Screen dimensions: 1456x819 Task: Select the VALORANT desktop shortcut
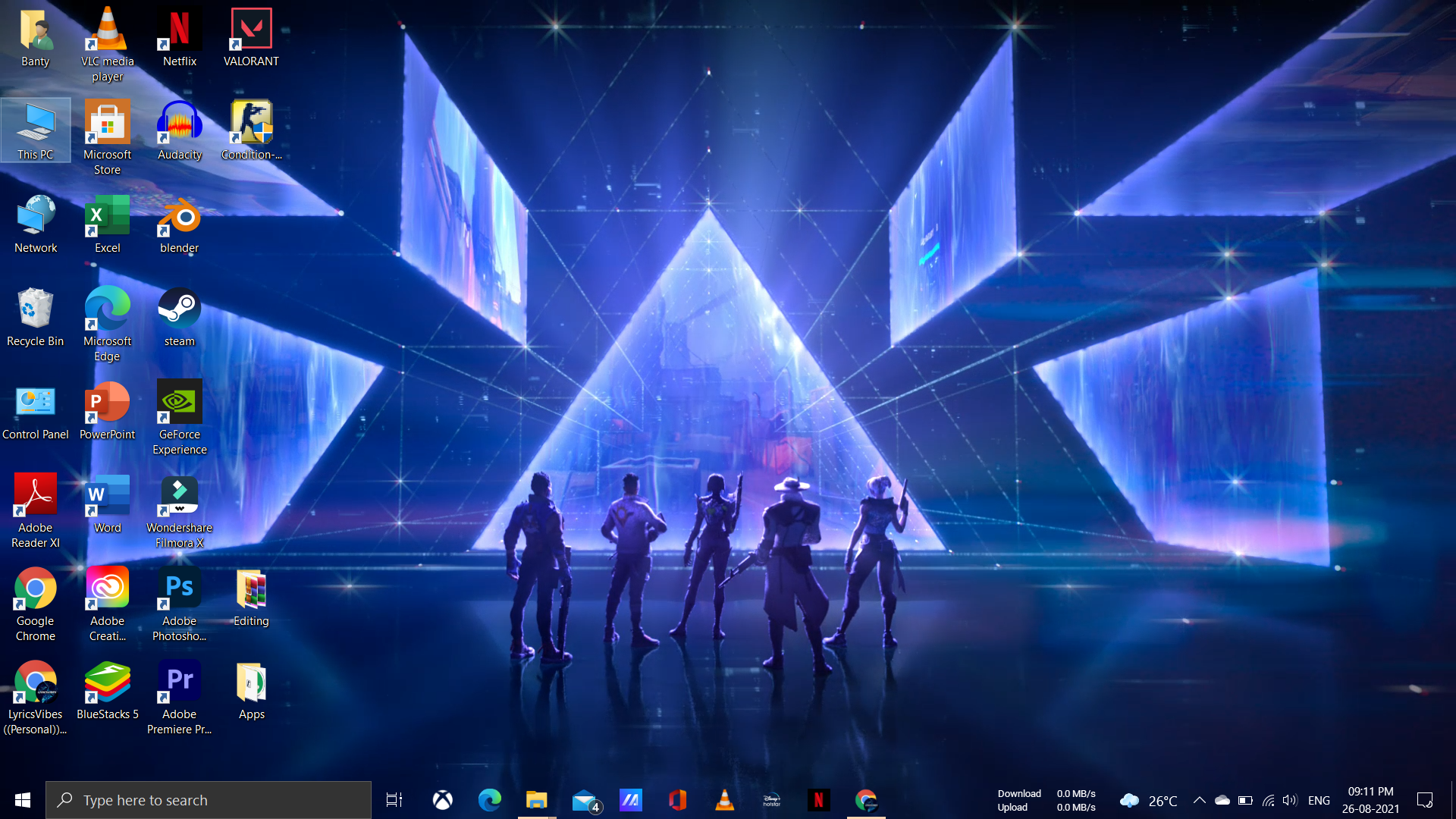(x=251, y=38)
